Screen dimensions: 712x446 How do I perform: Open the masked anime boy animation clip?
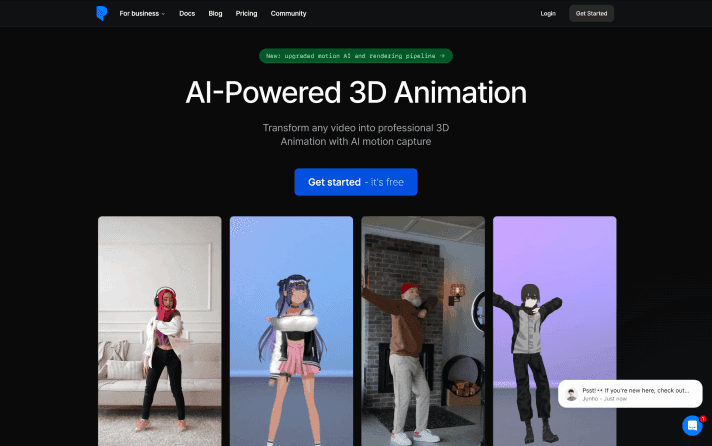point(554,331)
